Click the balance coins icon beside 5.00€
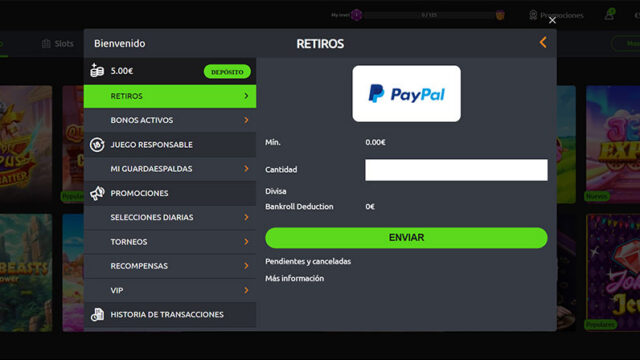The image size is (640, 360). coord(97,71)
